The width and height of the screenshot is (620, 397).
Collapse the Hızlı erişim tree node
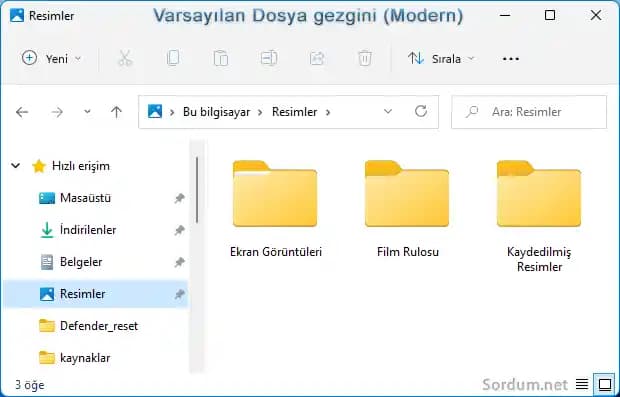point(15,166)
